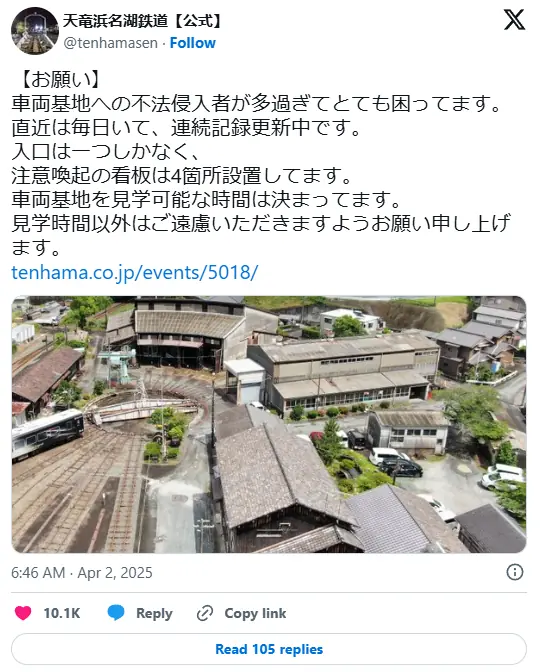This screenshot has height=672, width=540.
Task: Follow the @tenhamasen account
Action: 192,43
